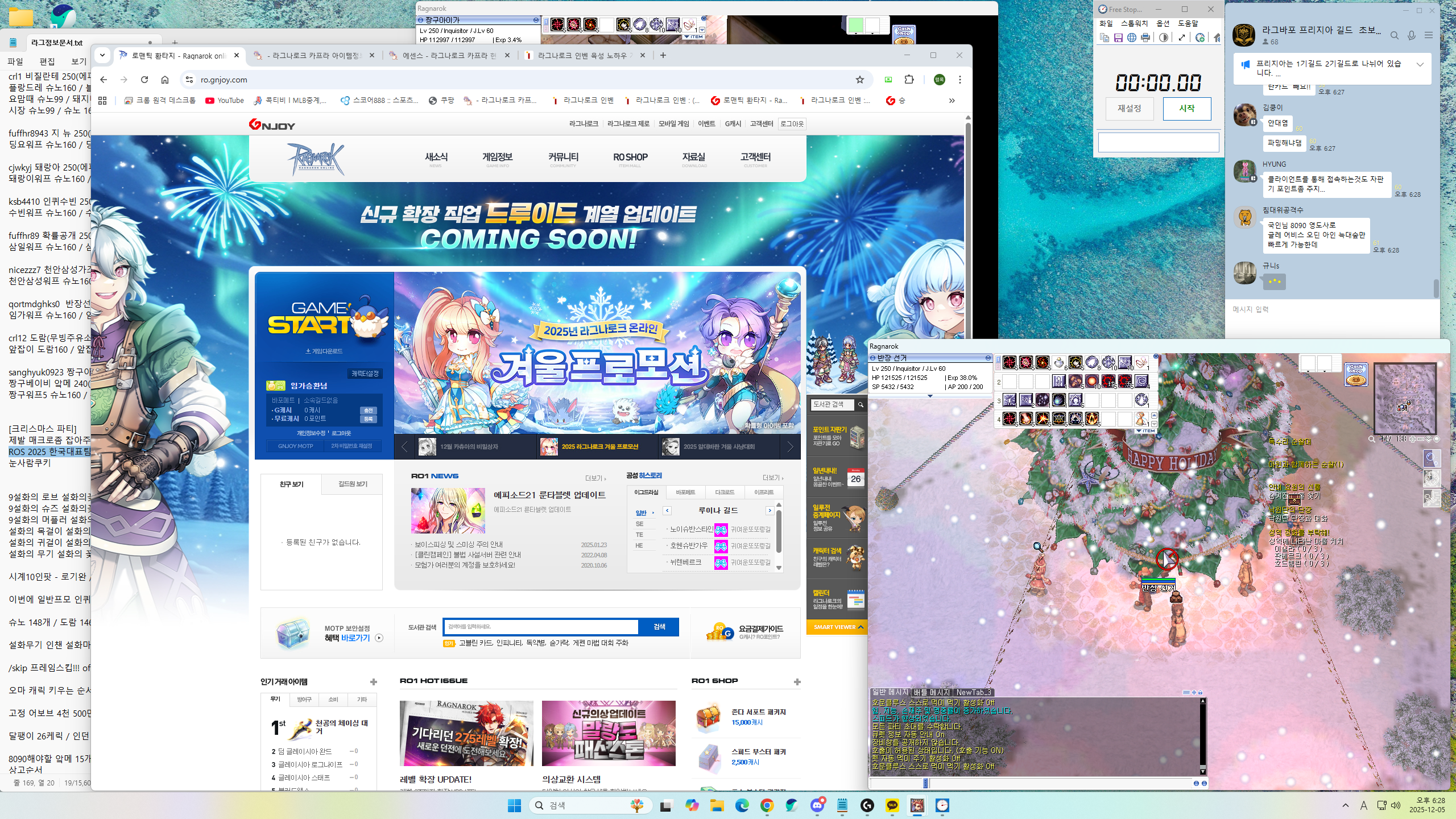
Task: Expand the pinned KakaoTalk notice chevron
Action: click(x=1420, y=64)
